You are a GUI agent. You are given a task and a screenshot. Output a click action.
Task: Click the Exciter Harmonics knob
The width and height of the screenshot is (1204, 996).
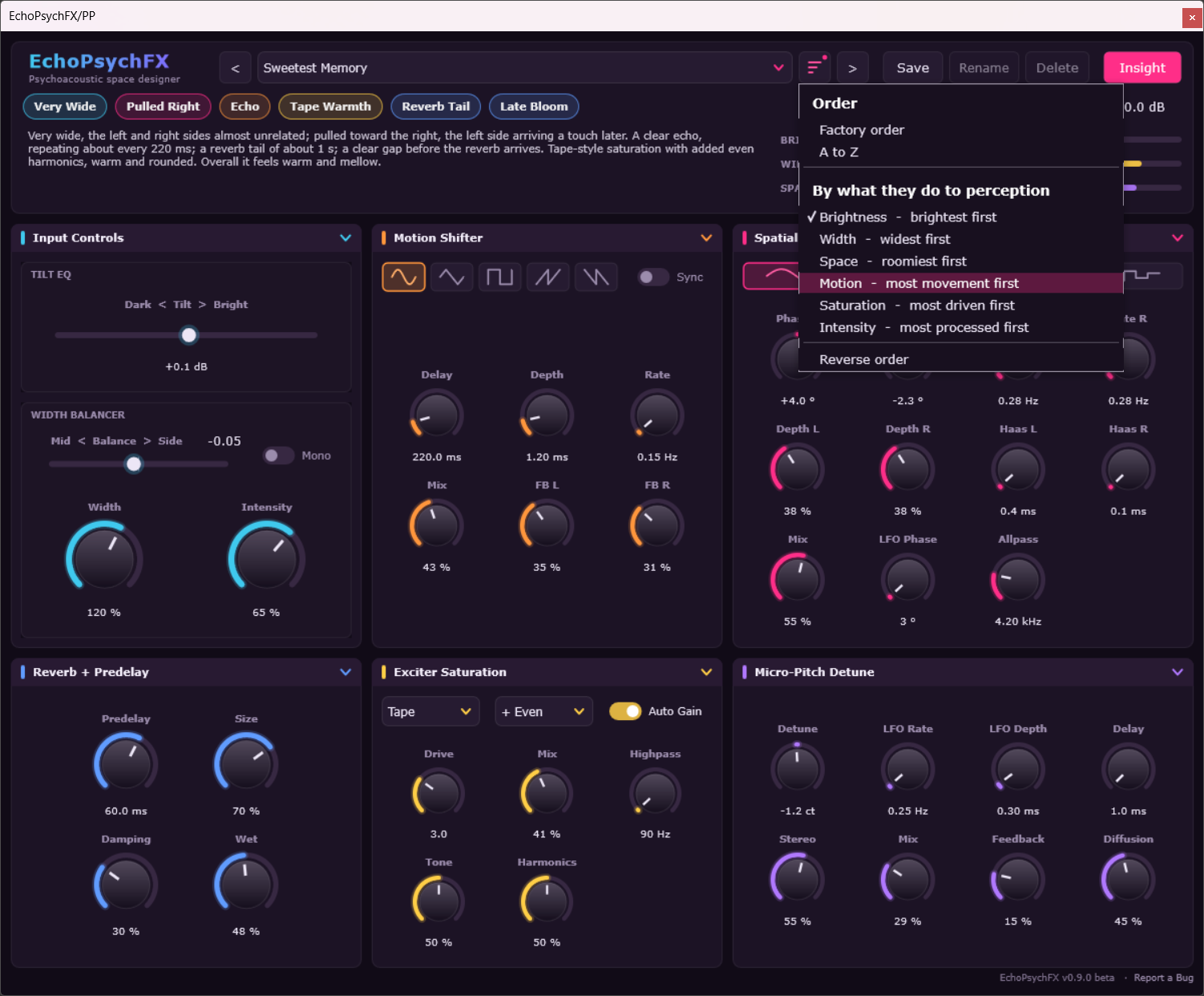pos(547,901)
